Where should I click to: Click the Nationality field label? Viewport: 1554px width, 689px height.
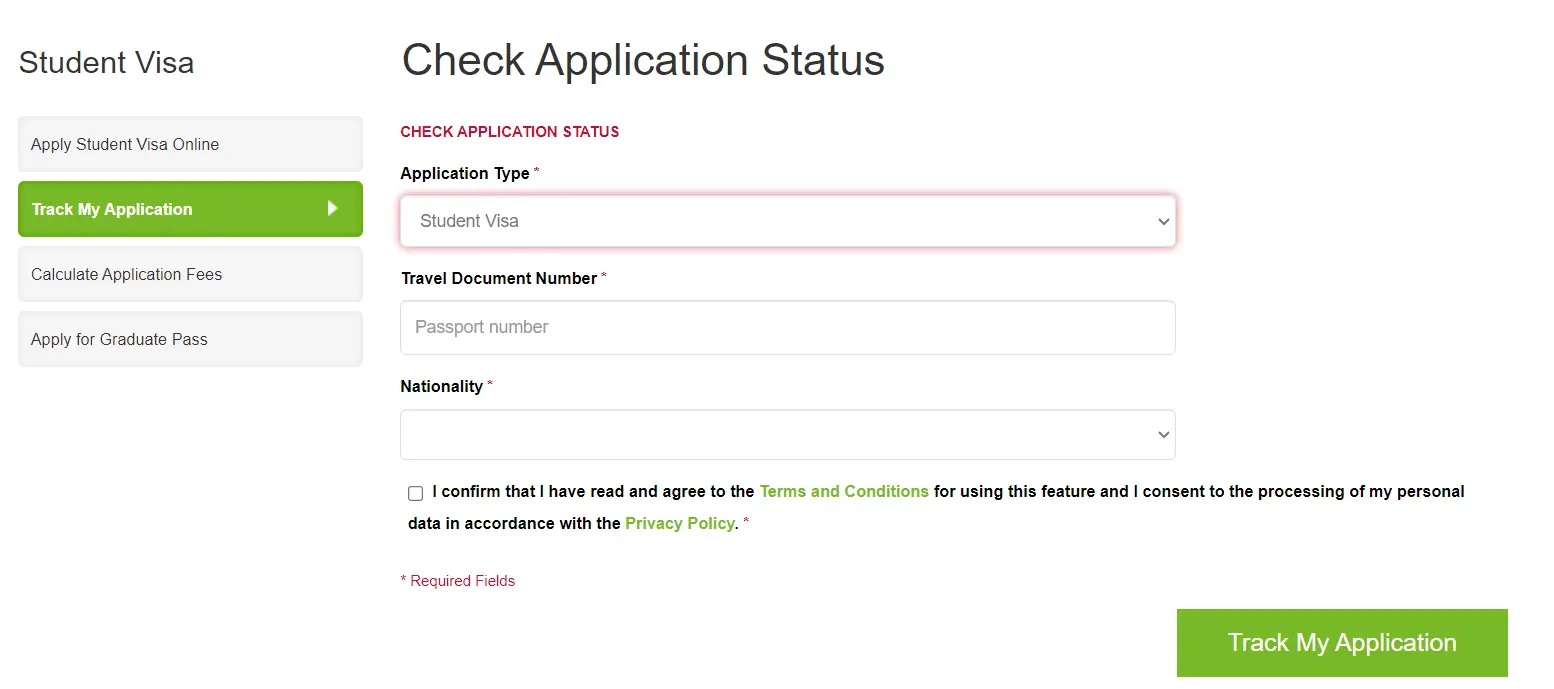[x=442, y=386]
